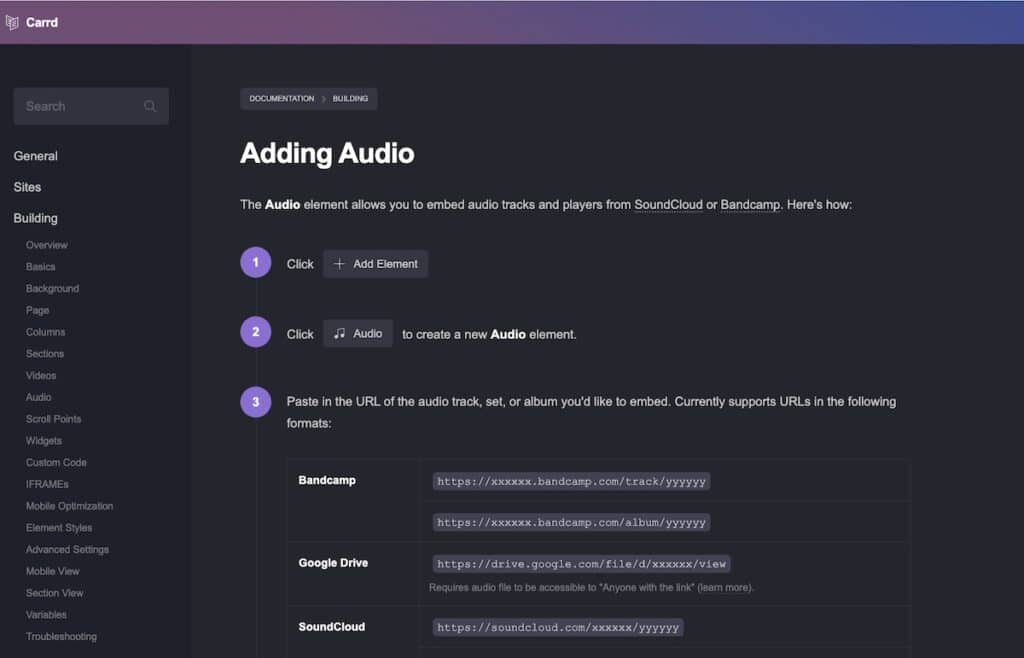Open the Sections sidebar page

point(44,354)
